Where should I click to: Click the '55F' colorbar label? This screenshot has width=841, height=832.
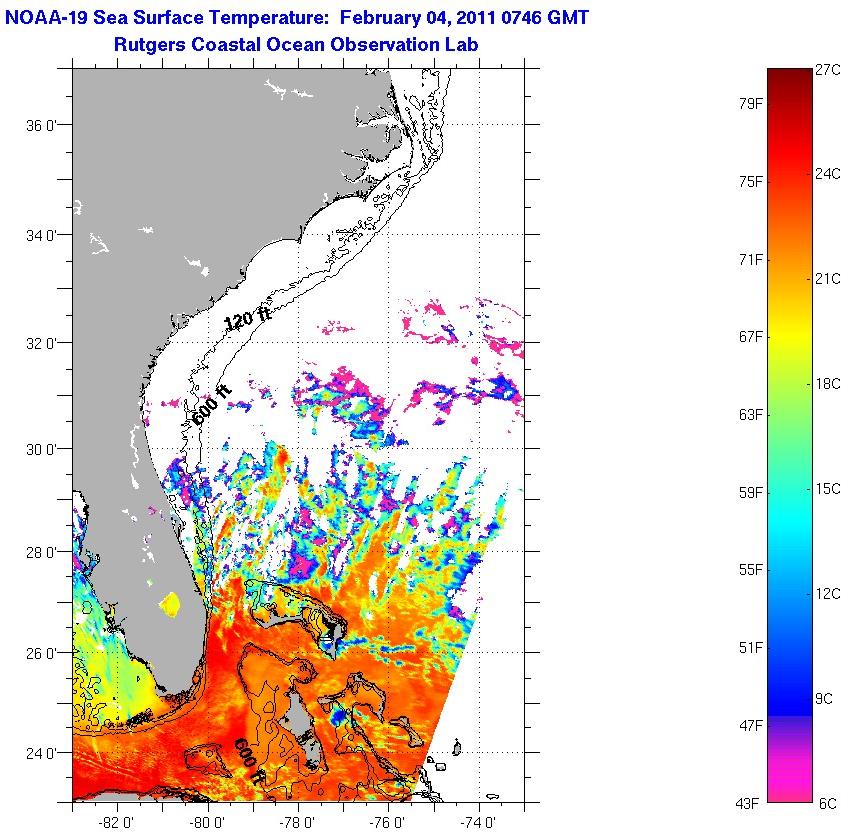(750, 570)
